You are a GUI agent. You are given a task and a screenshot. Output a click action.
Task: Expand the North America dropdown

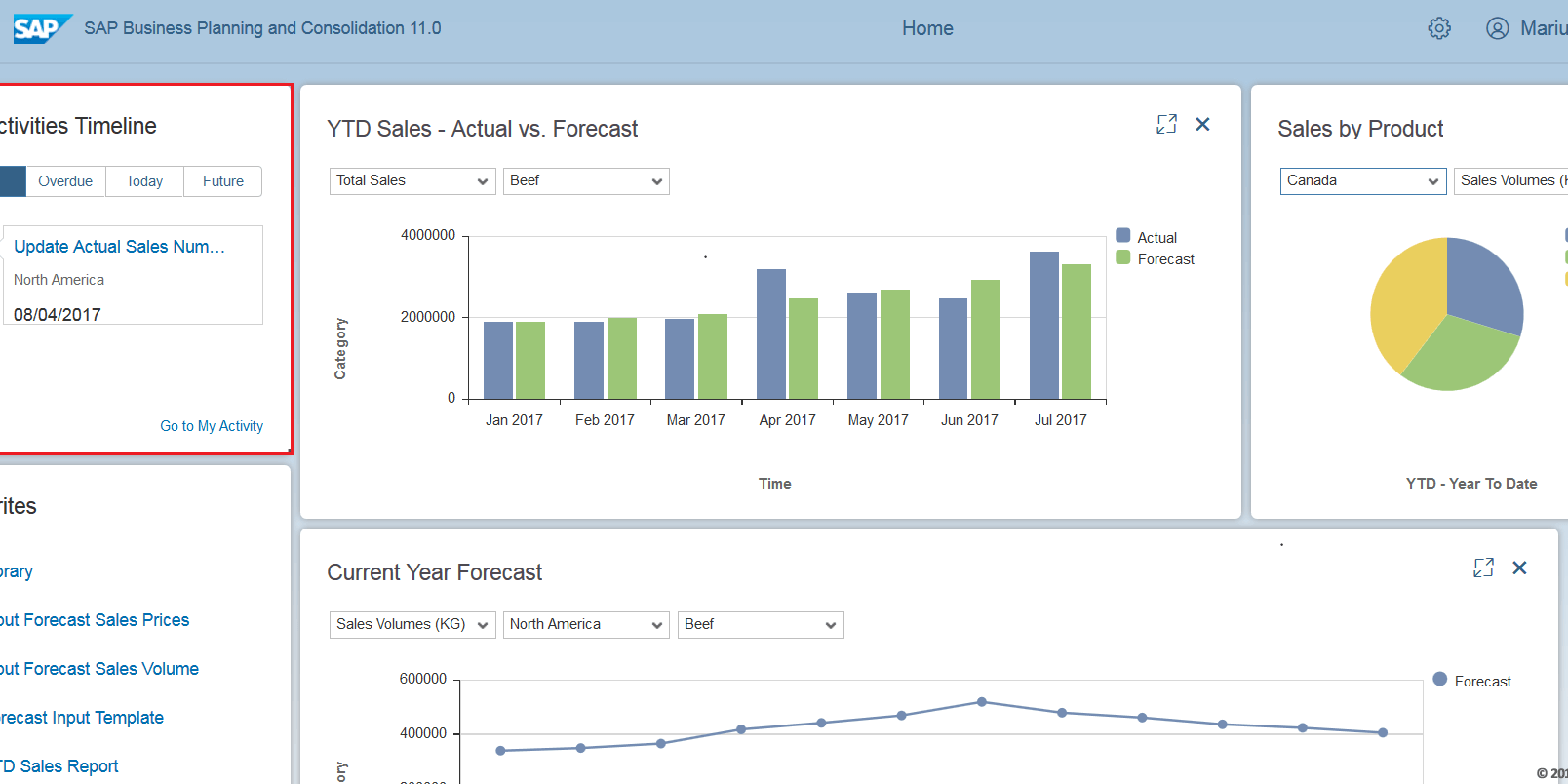point(586,625)
